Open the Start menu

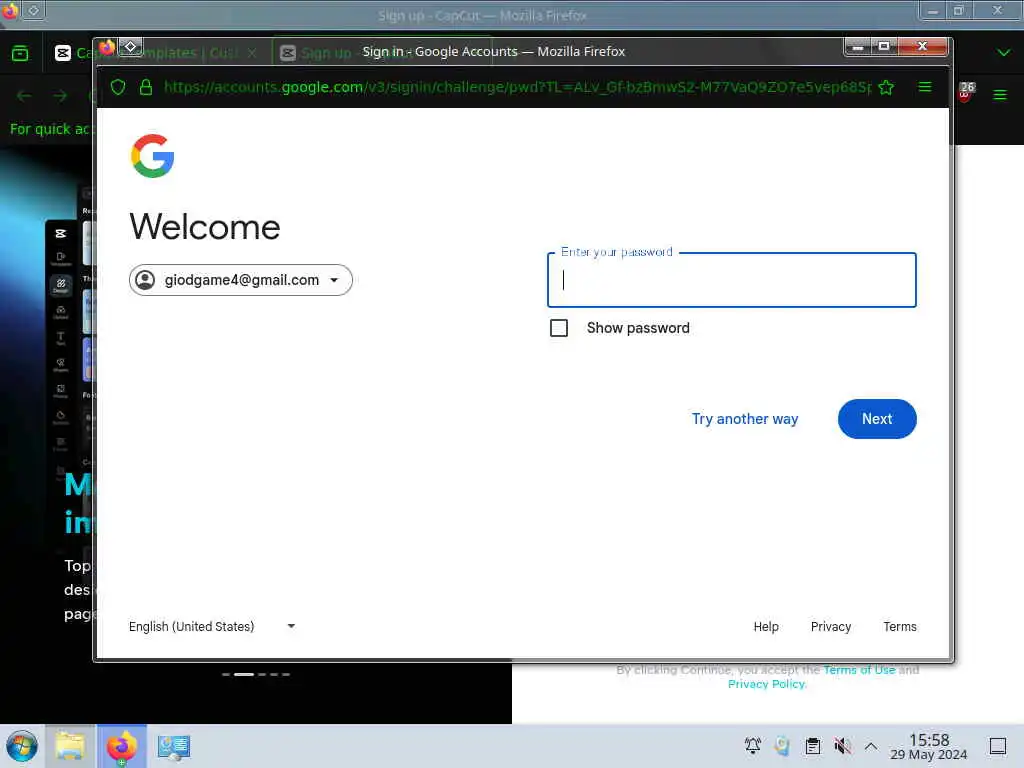coord(21,746)
